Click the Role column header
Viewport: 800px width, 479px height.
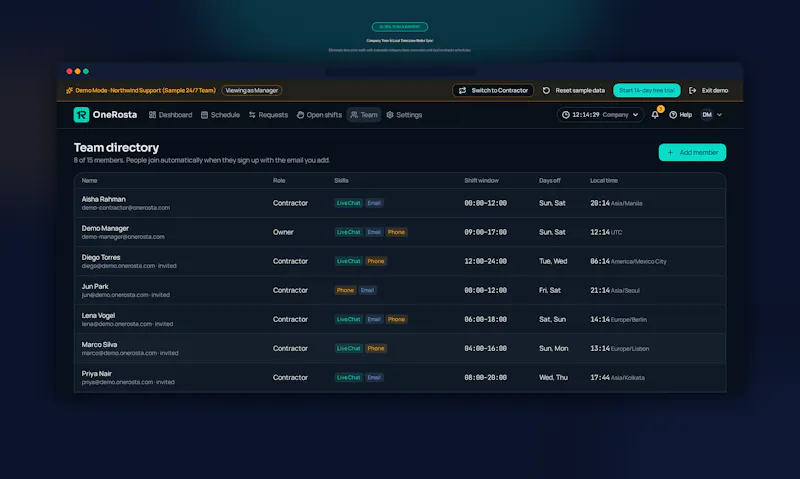pos(279,181)
